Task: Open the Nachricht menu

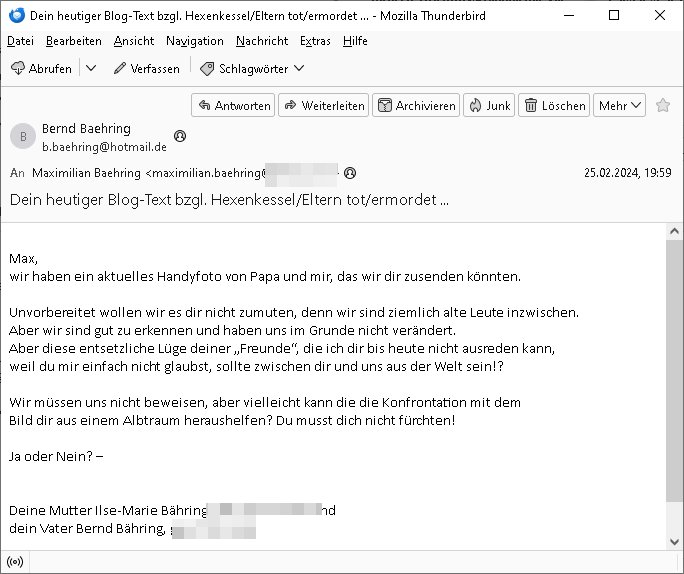Action: click(262, 41)
